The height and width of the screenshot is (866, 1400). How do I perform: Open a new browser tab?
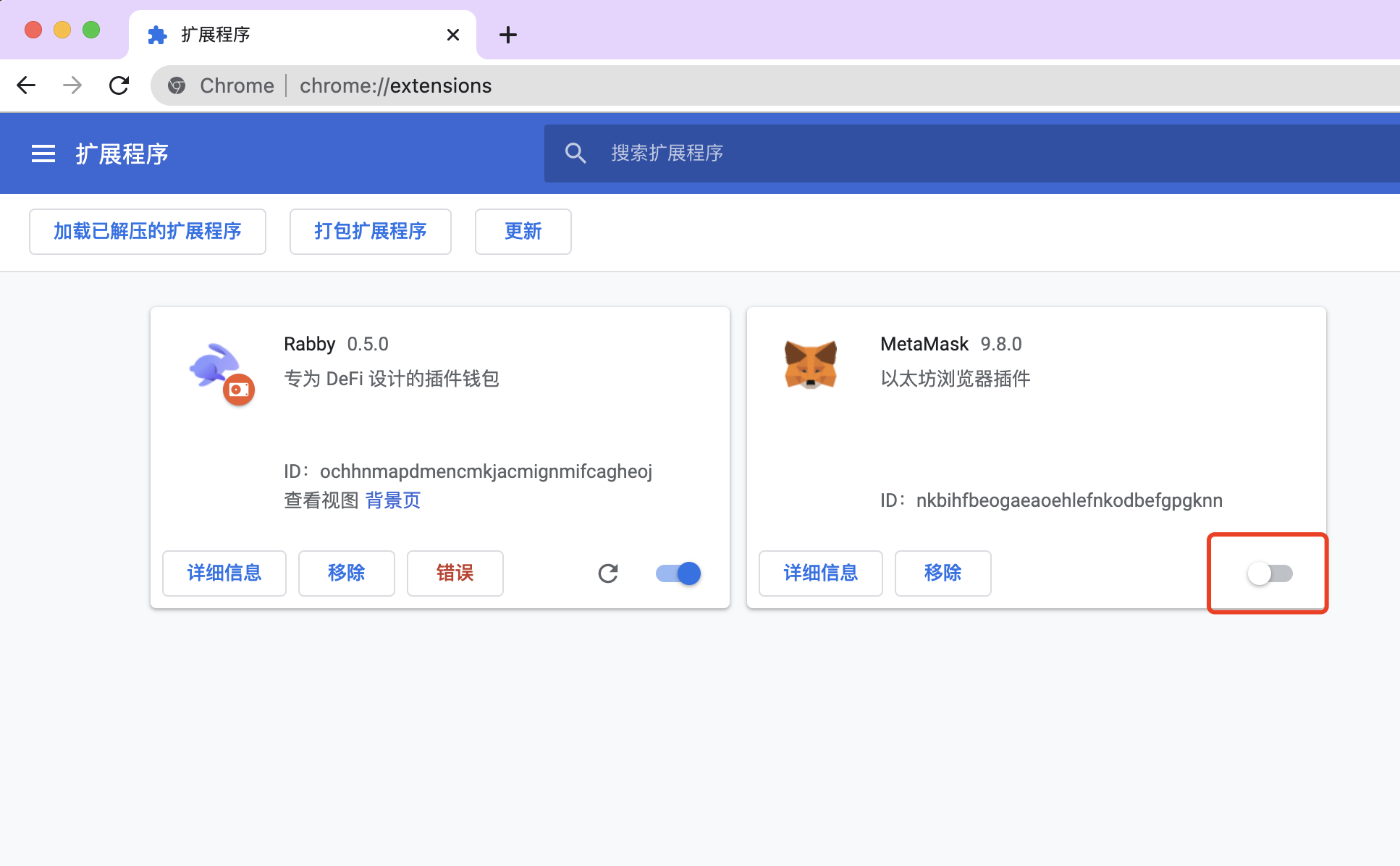click(508, 35)
